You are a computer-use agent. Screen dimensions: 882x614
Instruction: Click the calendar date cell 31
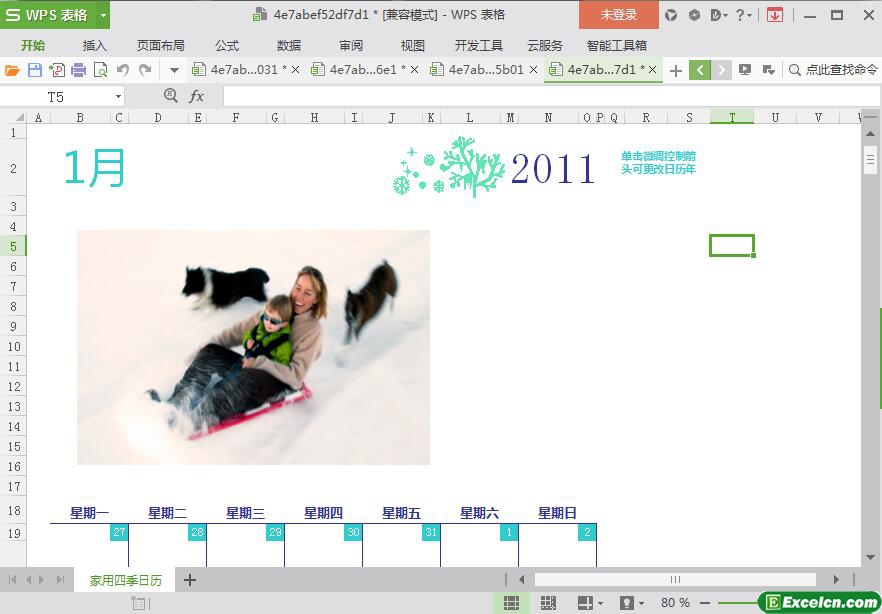tap(431, 532)
